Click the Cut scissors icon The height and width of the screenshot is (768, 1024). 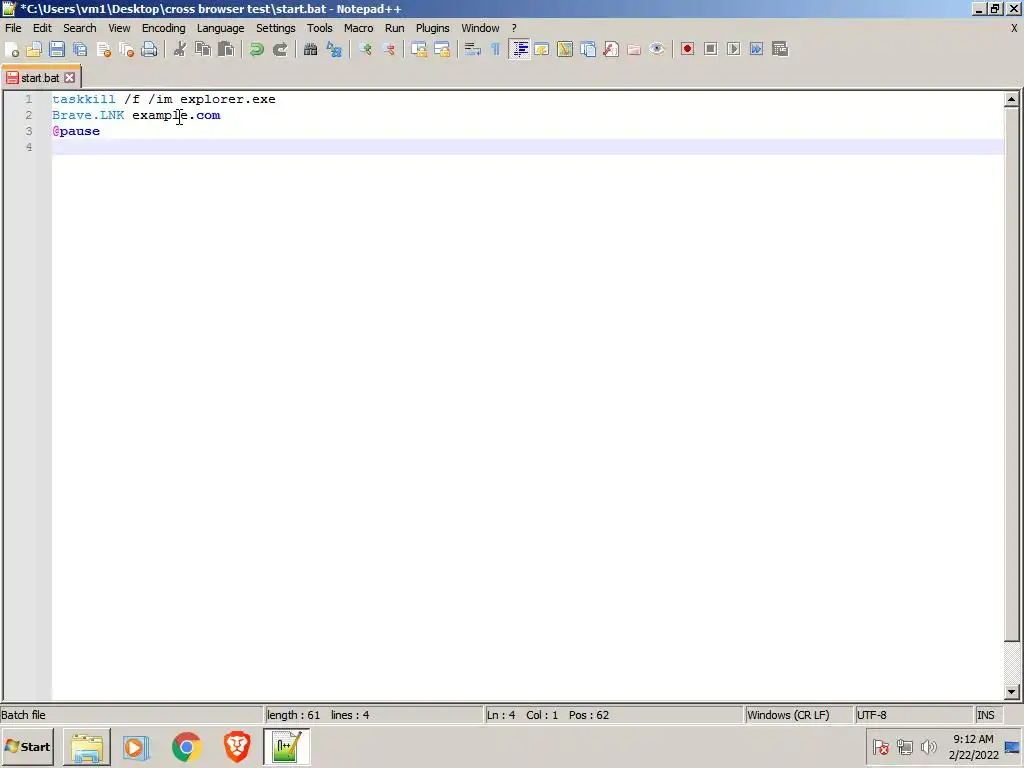click(180, 50)
